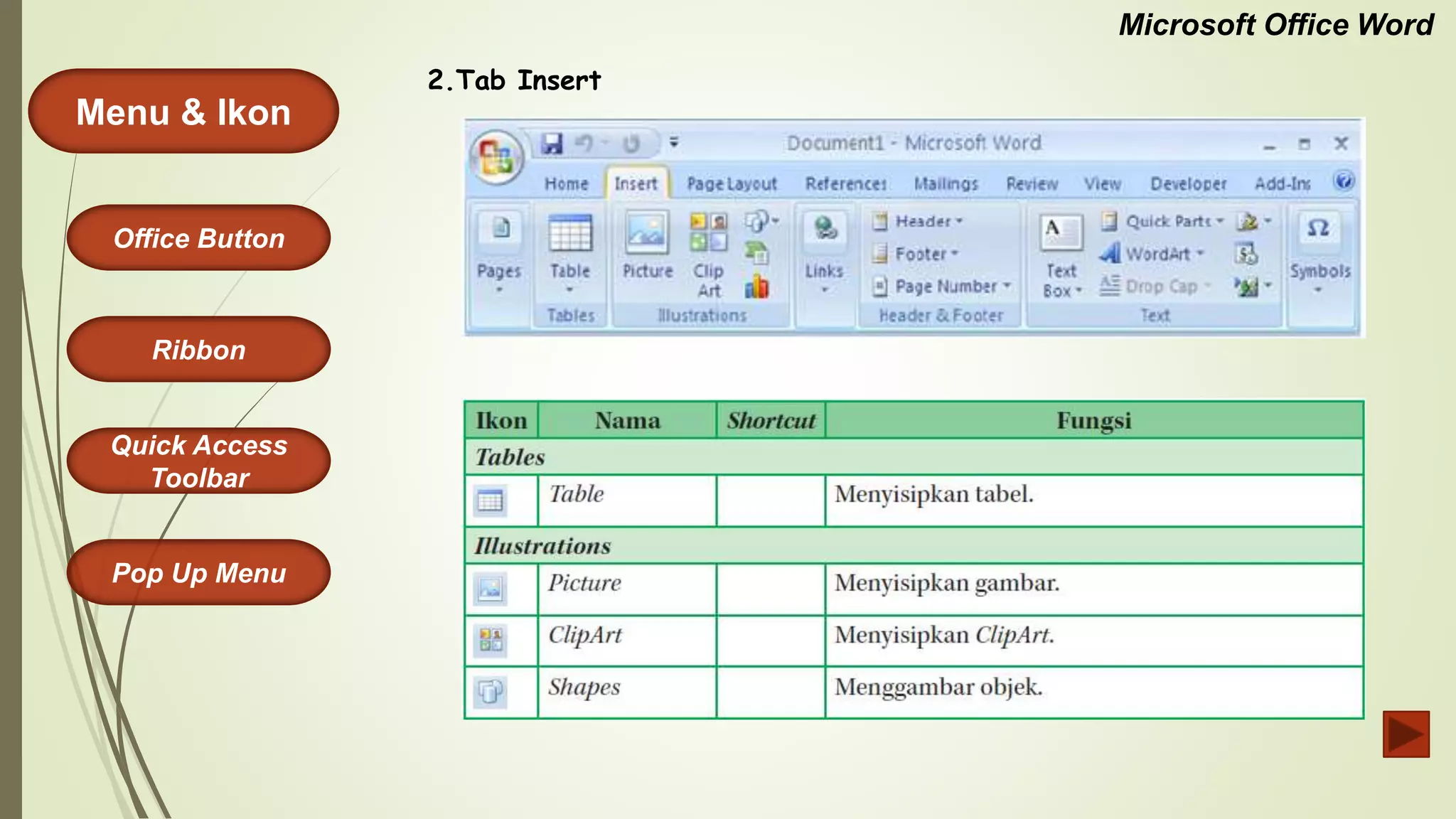
Task: Open the Page Number dropdown
Action: [x=941, y=287]
